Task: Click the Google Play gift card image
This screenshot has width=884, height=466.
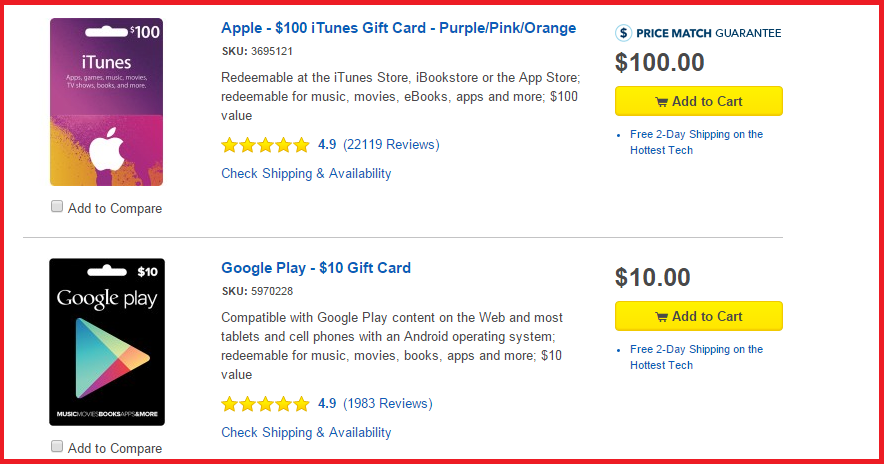Action: pyautogui.click(x=106, y=341)
